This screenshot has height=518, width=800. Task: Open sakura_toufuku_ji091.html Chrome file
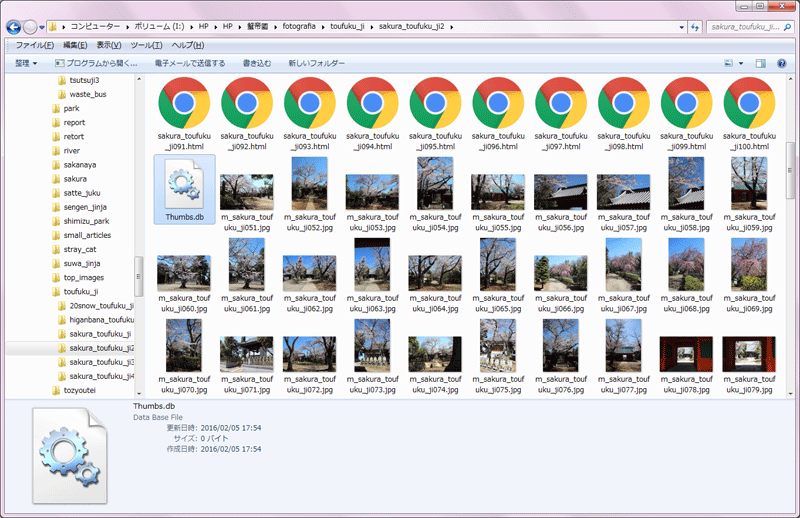point(184,103)
